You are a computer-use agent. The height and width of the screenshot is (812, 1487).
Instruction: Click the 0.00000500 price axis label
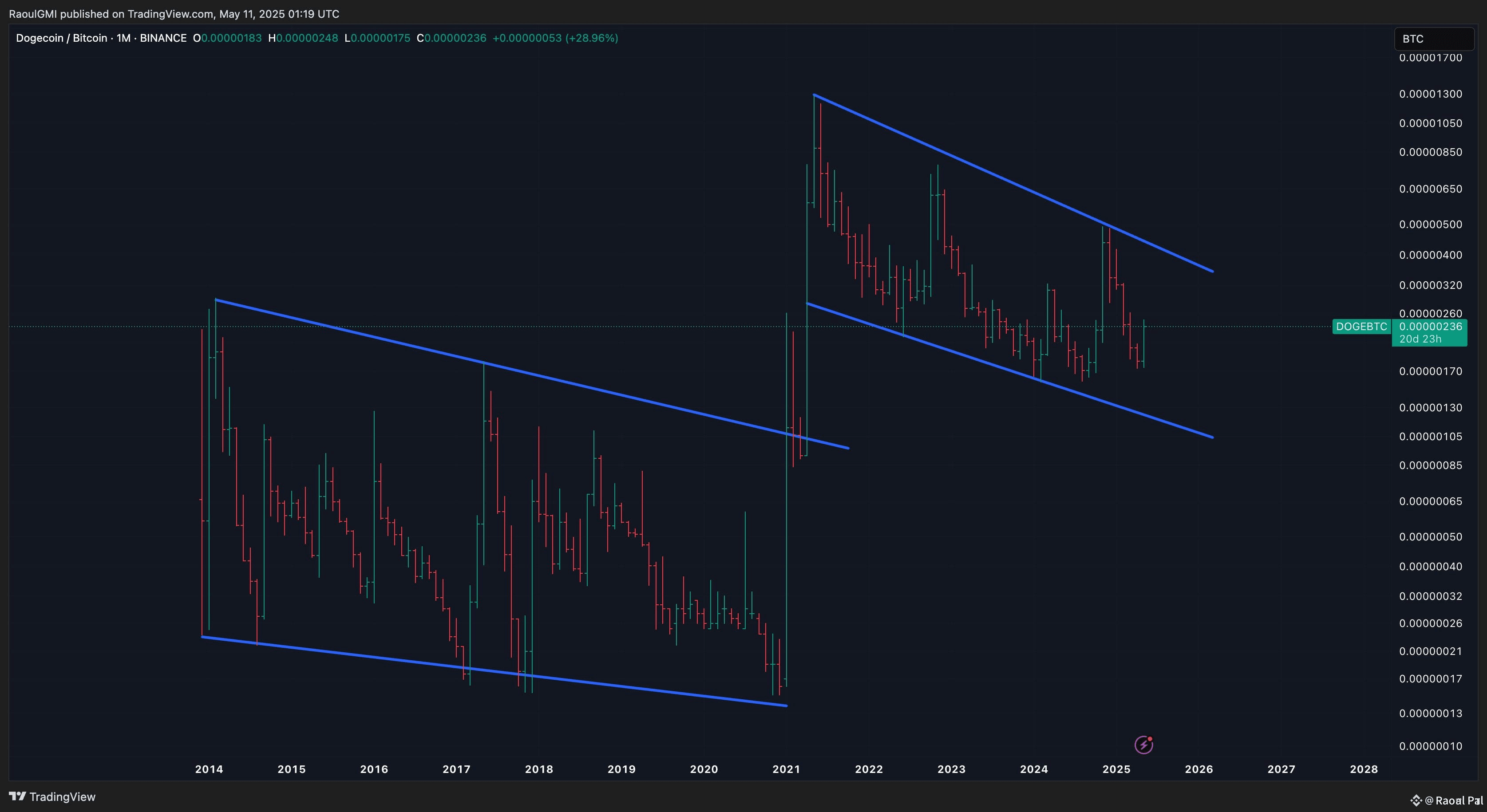click(1431, 225)
